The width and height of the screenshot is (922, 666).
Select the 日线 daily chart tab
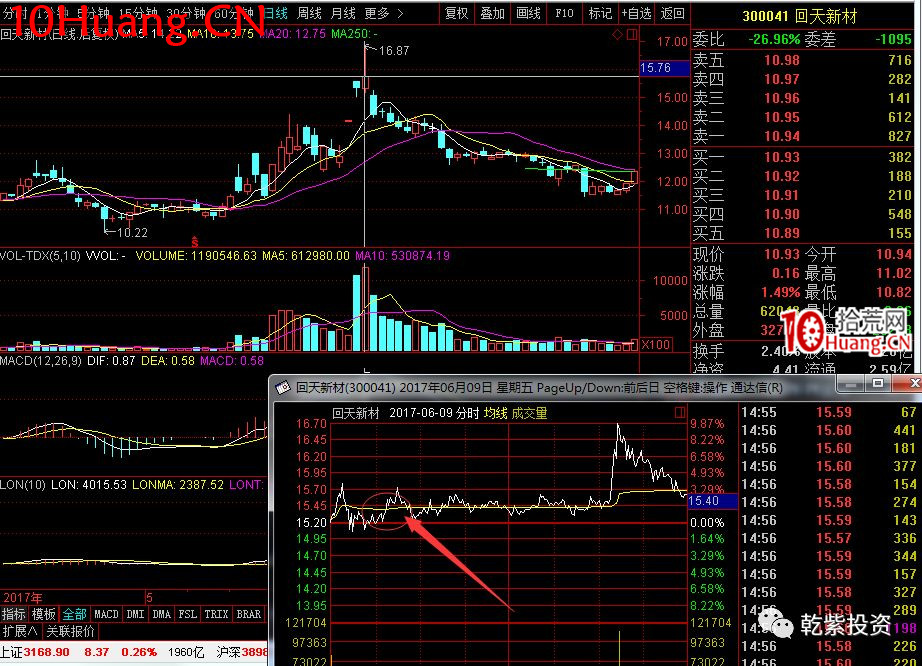point(275,13)
